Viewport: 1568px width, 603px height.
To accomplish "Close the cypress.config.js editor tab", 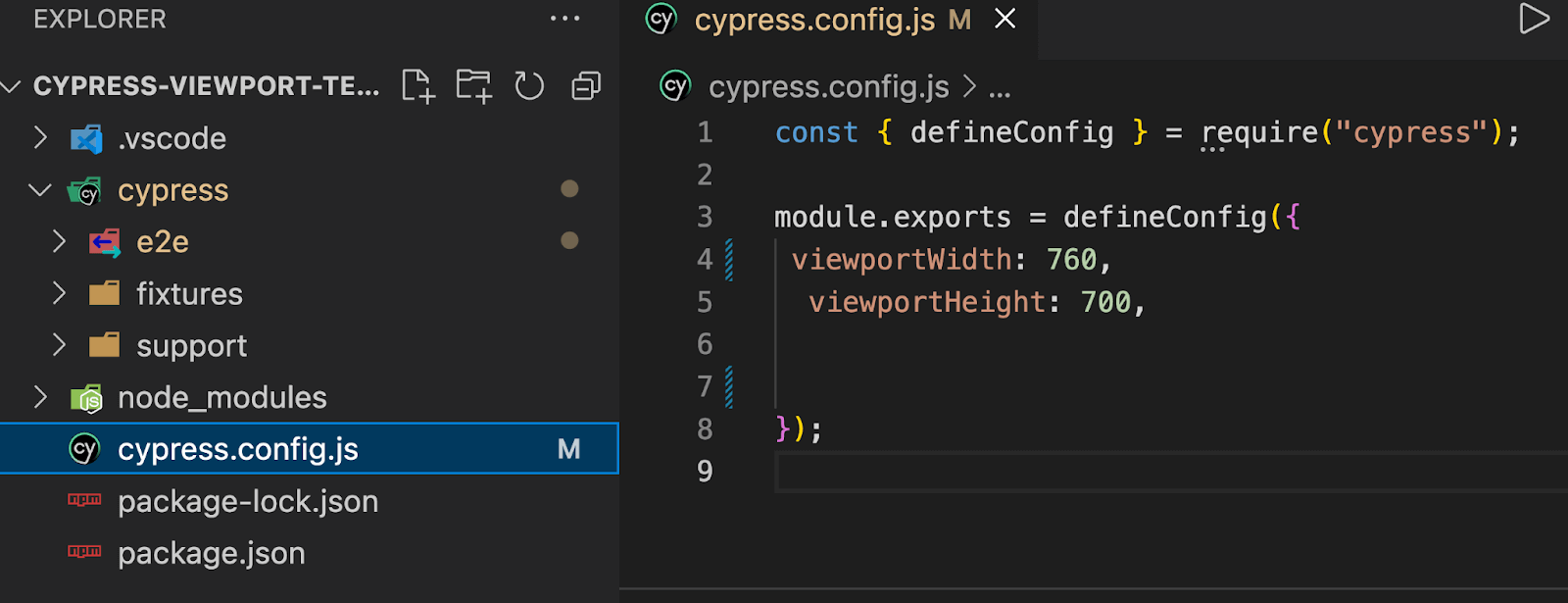I will click(x=1005, y=19).
